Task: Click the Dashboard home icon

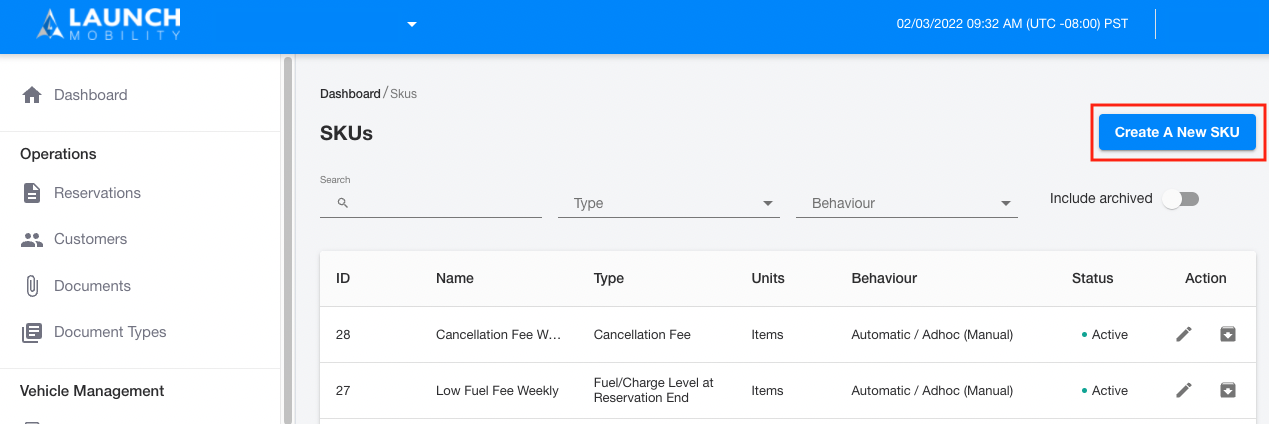Action: click(32, 95)
